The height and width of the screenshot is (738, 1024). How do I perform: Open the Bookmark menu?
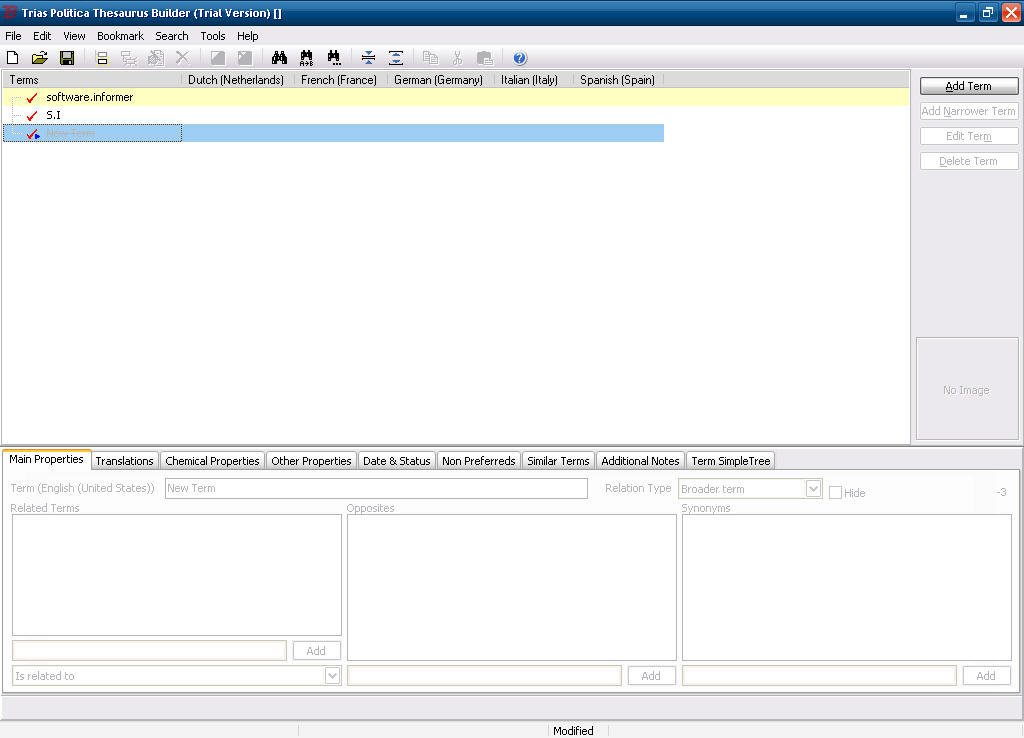(120, 35)
